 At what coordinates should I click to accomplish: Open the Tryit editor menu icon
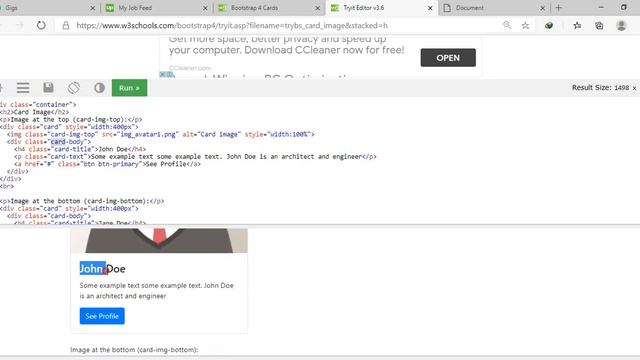(23, 88)
